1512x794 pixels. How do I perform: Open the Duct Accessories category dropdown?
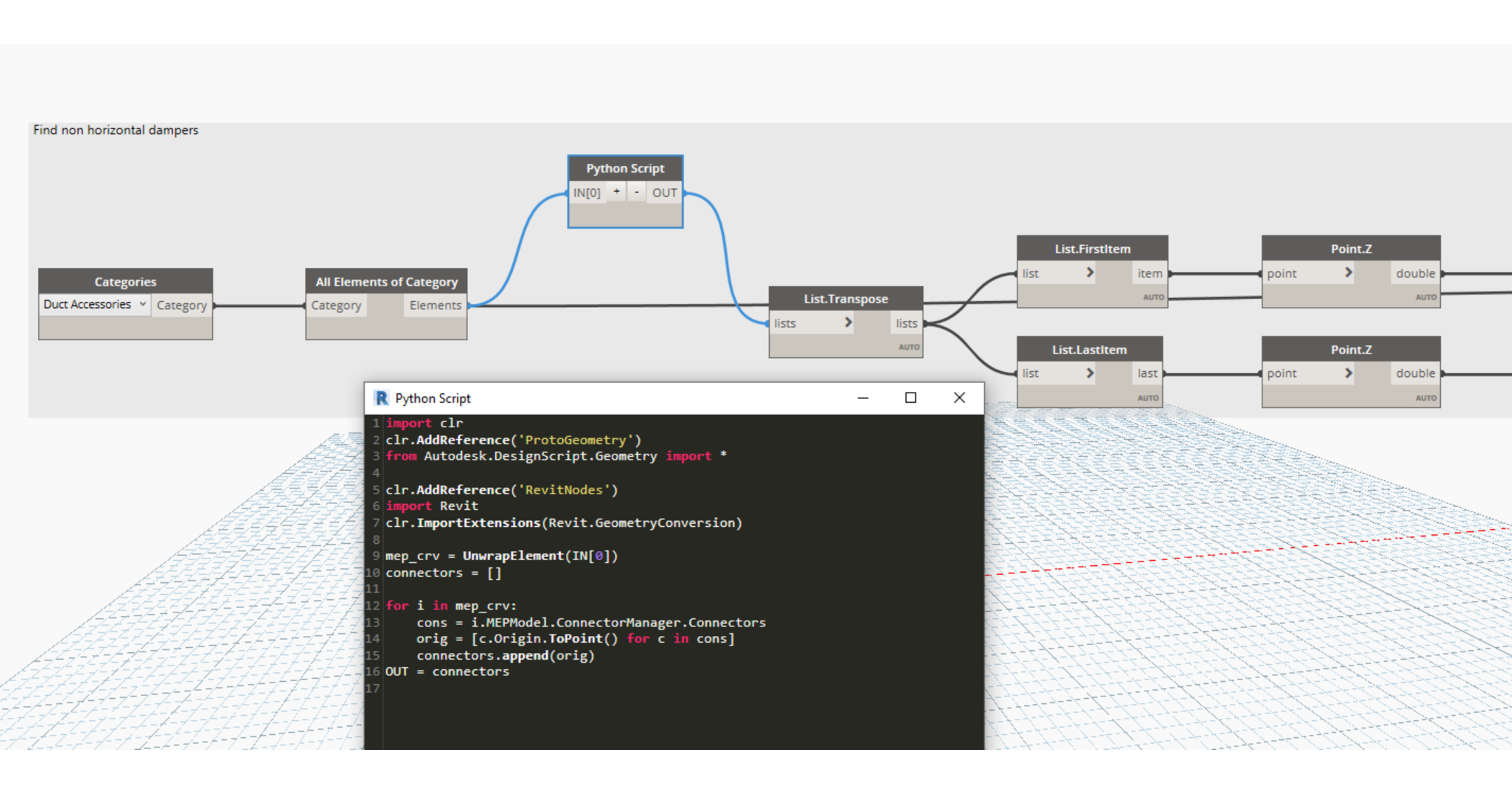point(142,304)
